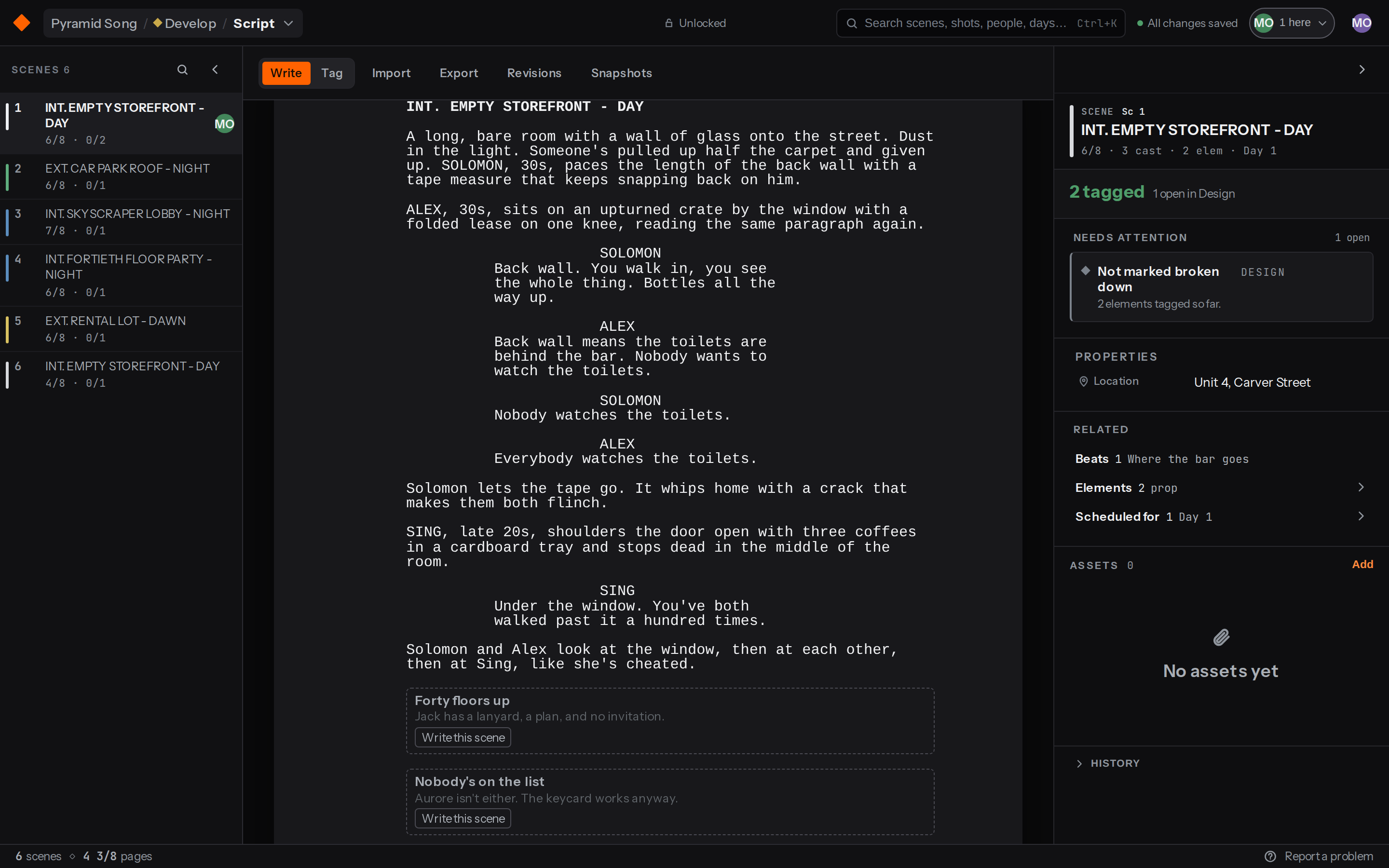Click Write this scene under Nobody's on the list
Viewport: 1389px width, 868px height.
tap(463, 818)
